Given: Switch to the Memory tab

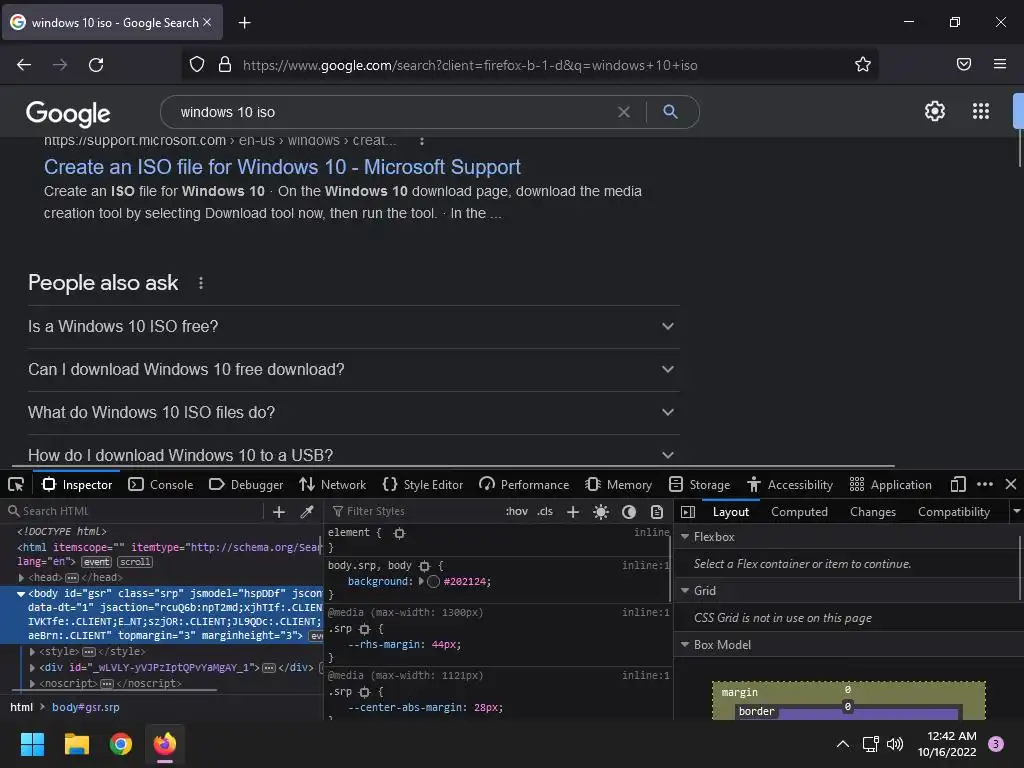Looking at the screenshot, I should pos(618,485).
